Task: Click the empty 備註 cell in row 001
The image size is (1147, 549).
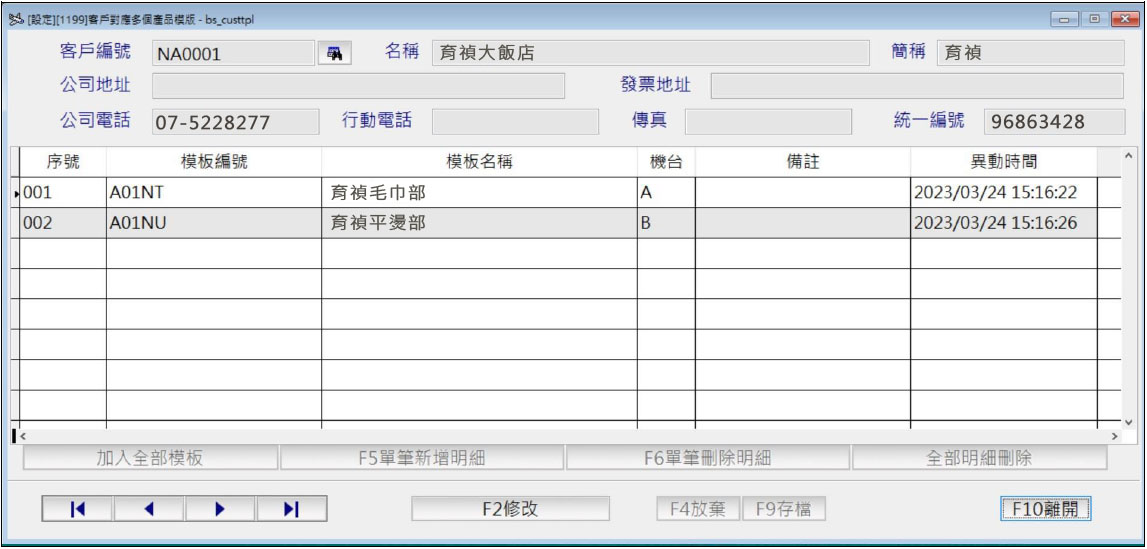Action: click(802, 193)
